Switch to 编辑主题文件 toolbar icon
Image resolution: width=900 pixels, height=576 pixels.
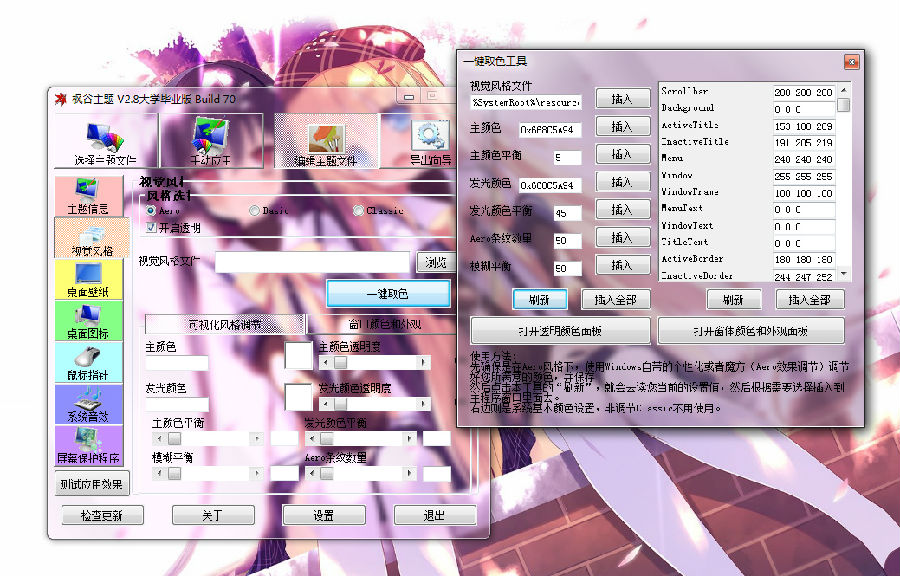(327, 141)
